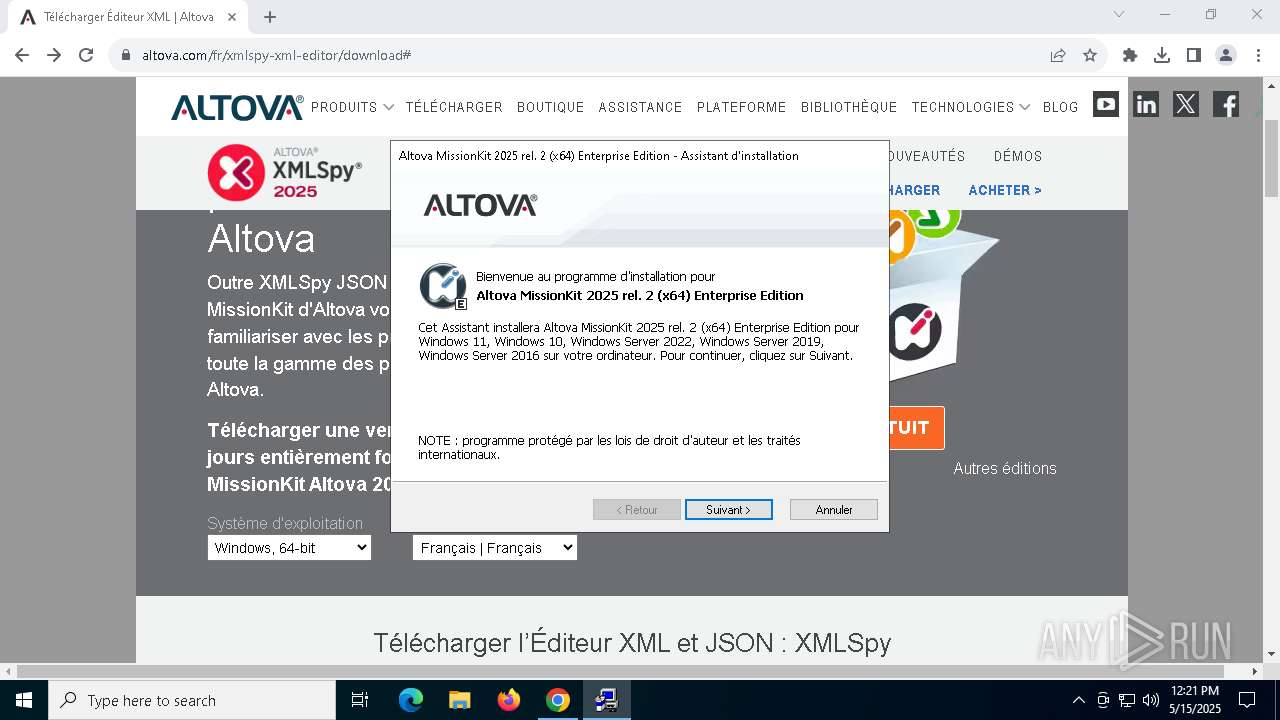This screenshot has width=1280, height=720.
Task: Open Chrome three-dot menu
Action: coord(1258,55)
